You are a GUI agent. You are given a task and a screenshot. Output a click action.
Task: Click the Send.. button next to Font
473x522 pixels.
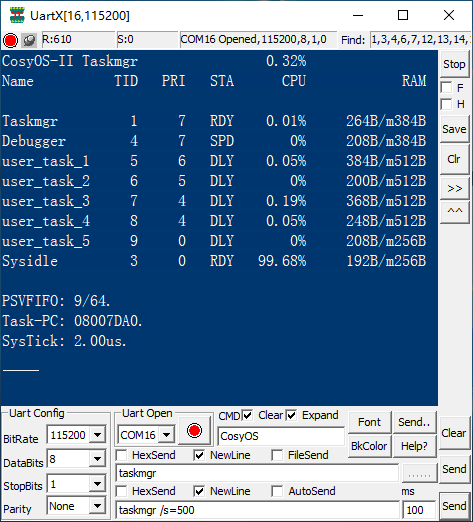click(415, 422)
